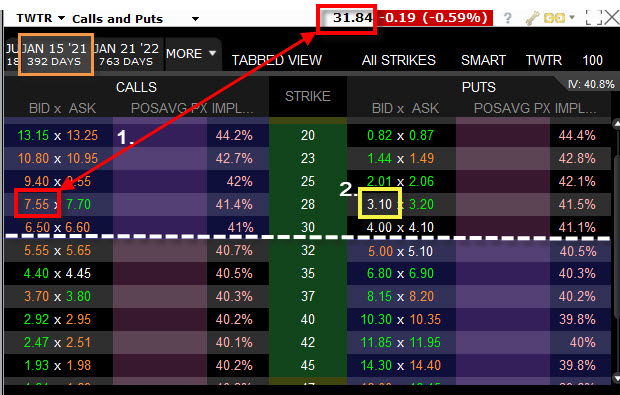Select strike 35 in the strike column

(308, 273)
